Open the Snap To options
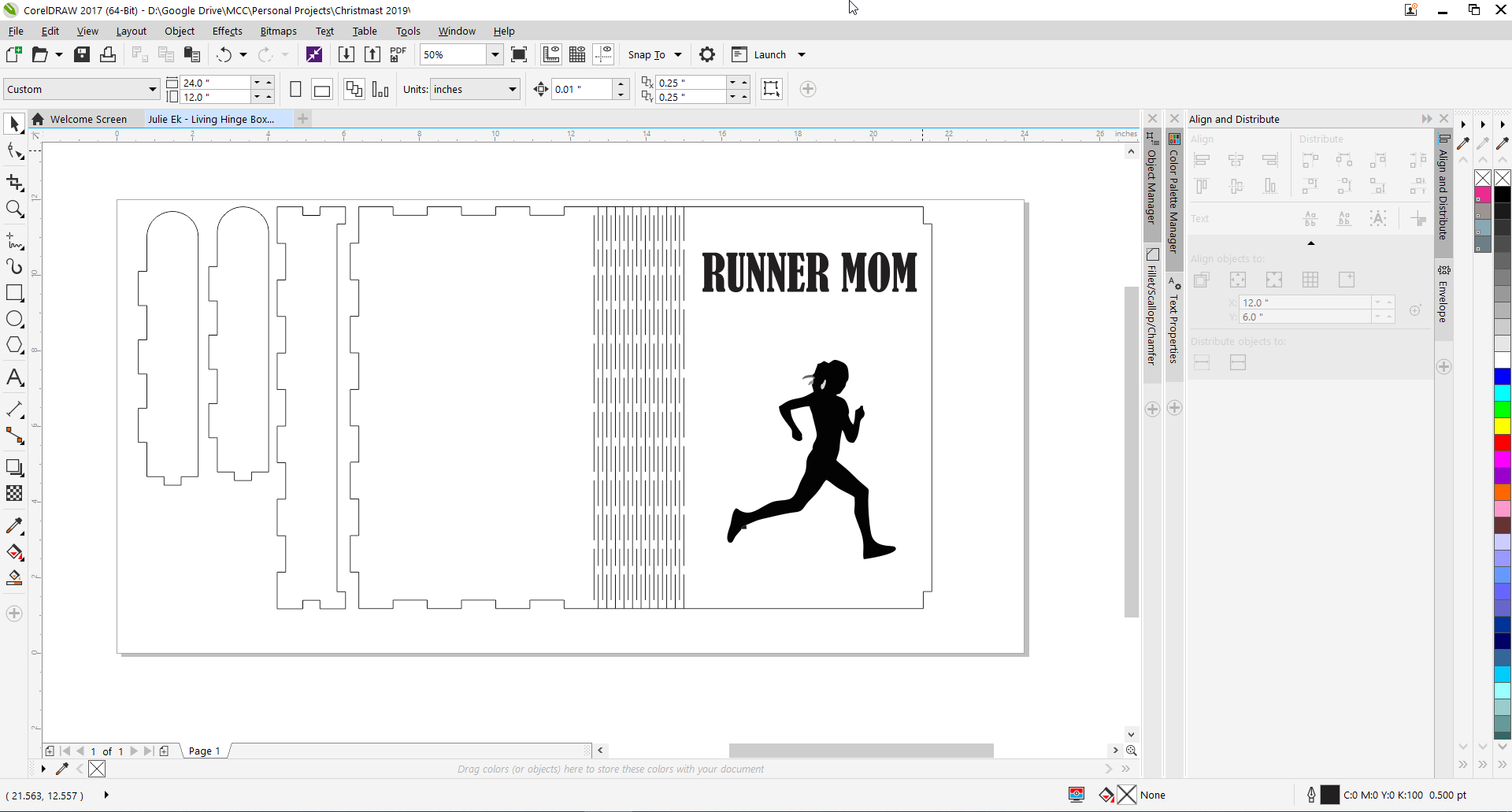Image resolution: width=1512 pixels, height=812 pixels. pyautogui.click(x=654, y=54)
